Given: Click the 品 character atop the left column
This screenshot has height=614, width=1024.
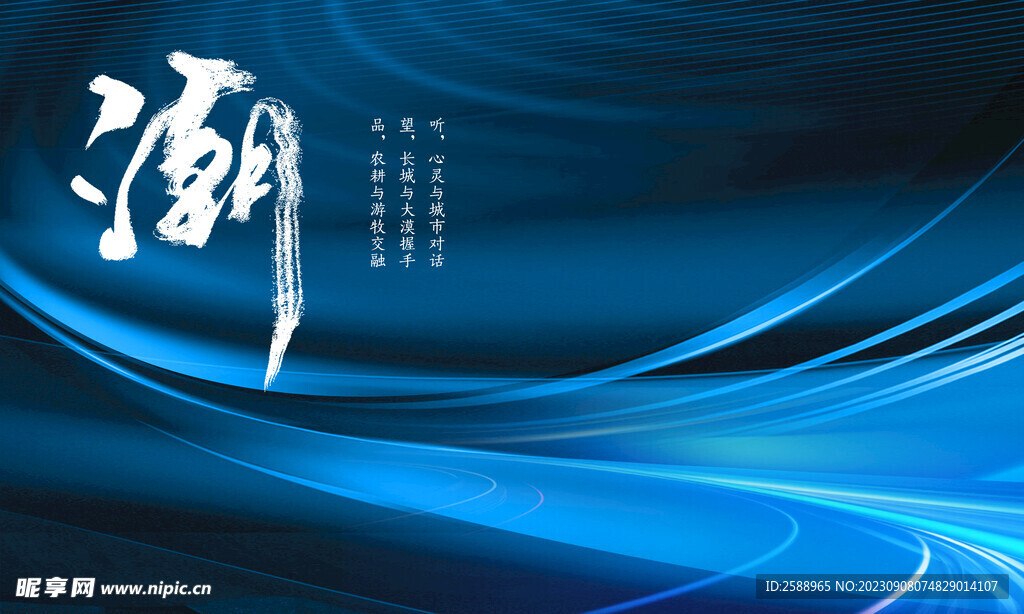Looking at the screenshot, I should [x=378, y=126].
